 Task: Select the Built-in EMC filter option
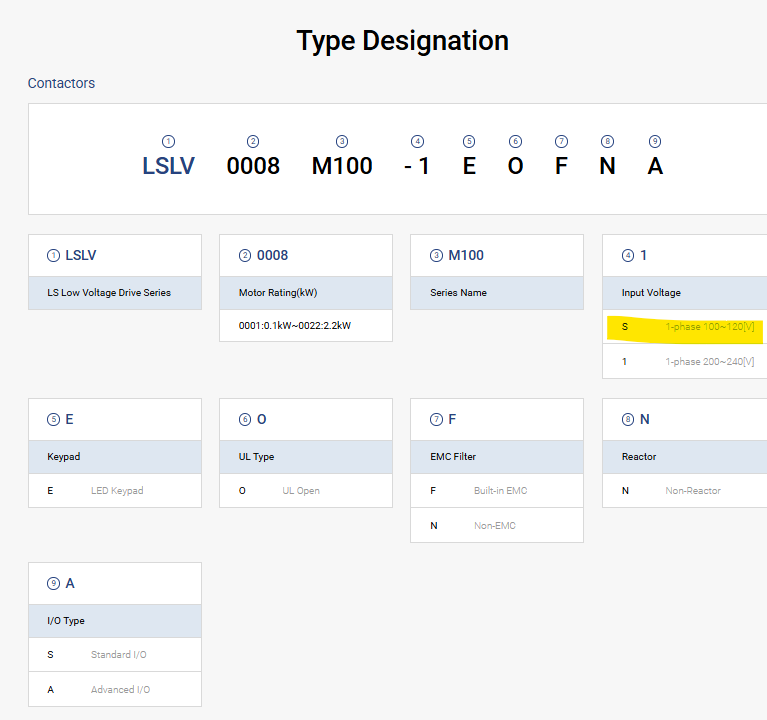tap(496, 491)
